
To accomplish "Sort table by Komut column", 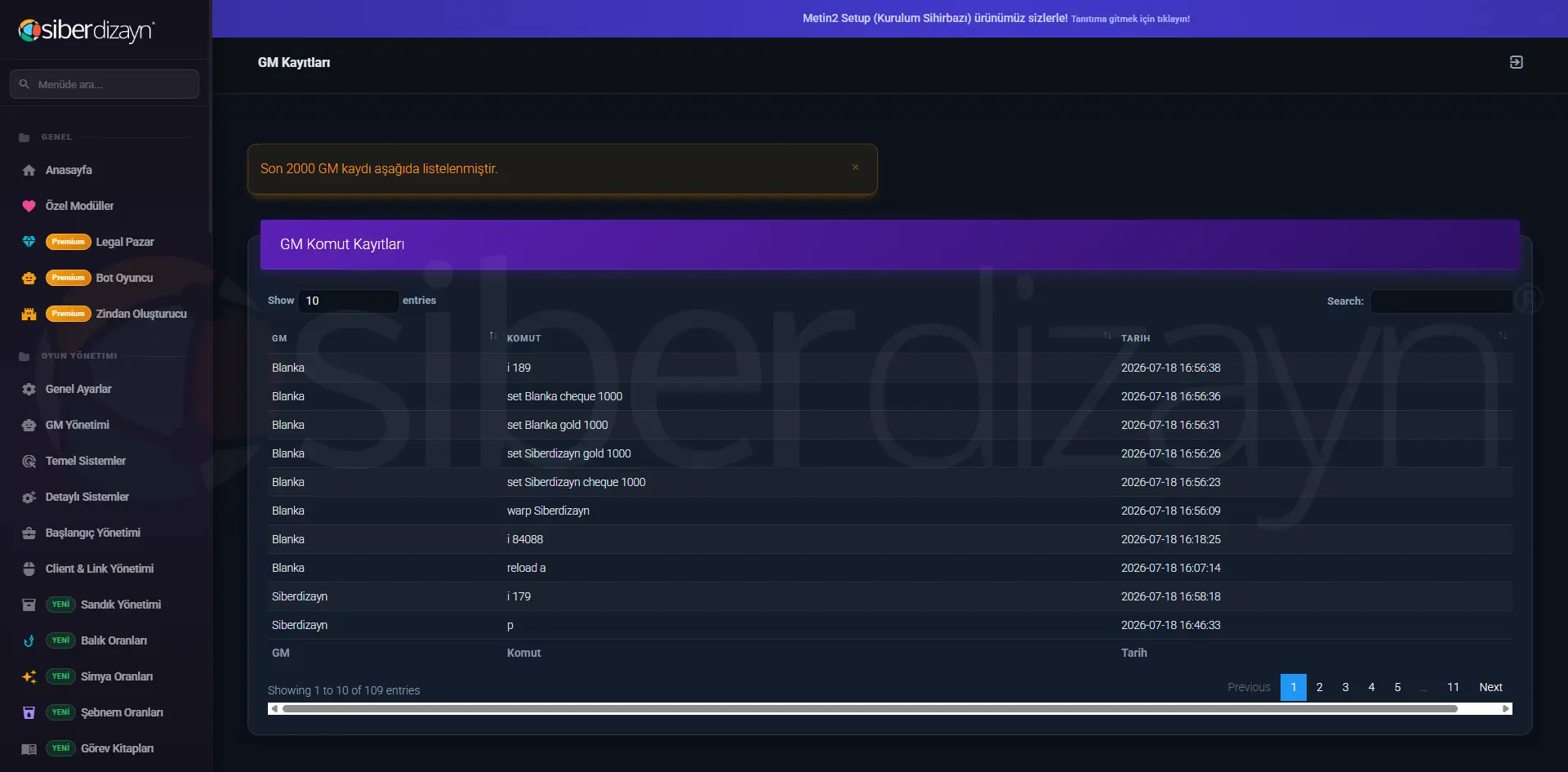I will pos(808,337).
